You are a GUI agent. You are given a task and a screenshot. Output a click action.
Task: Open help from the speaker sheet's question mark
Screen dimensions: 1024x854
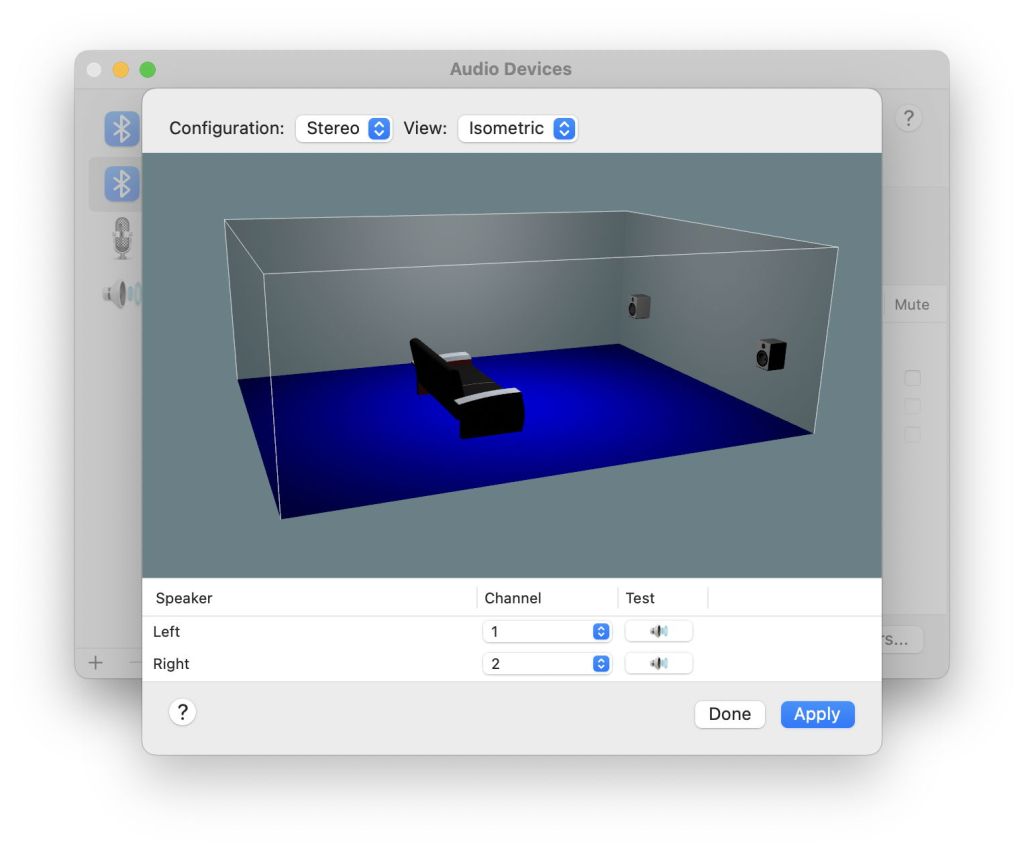182,712
